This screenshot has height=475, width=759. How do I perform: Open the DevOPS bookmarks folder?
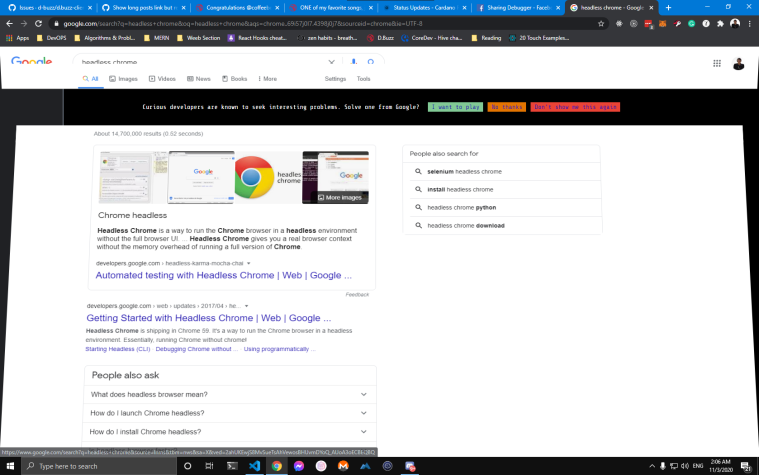[51, 38]
